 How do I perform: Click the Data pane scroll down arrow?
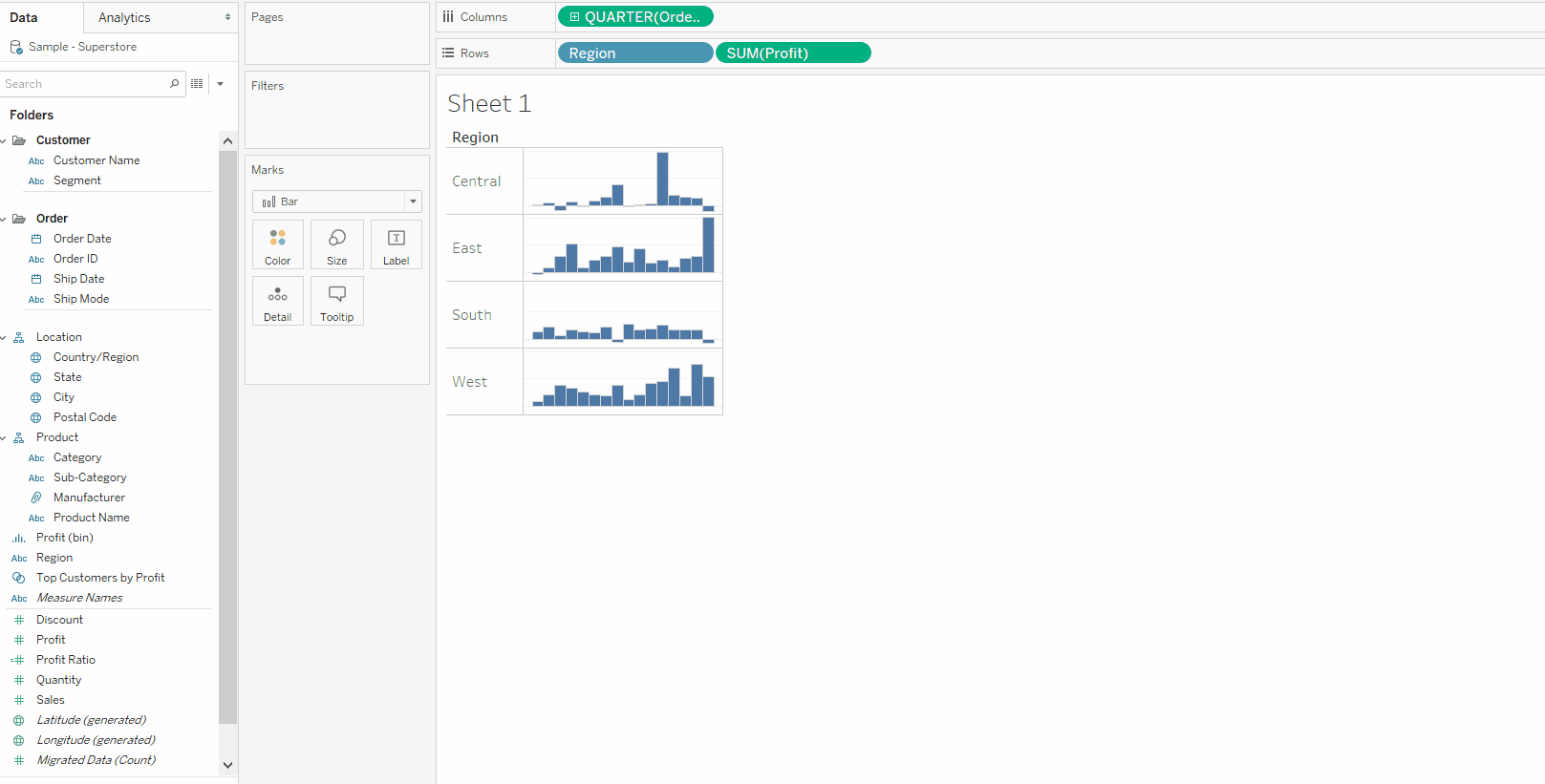227,765
